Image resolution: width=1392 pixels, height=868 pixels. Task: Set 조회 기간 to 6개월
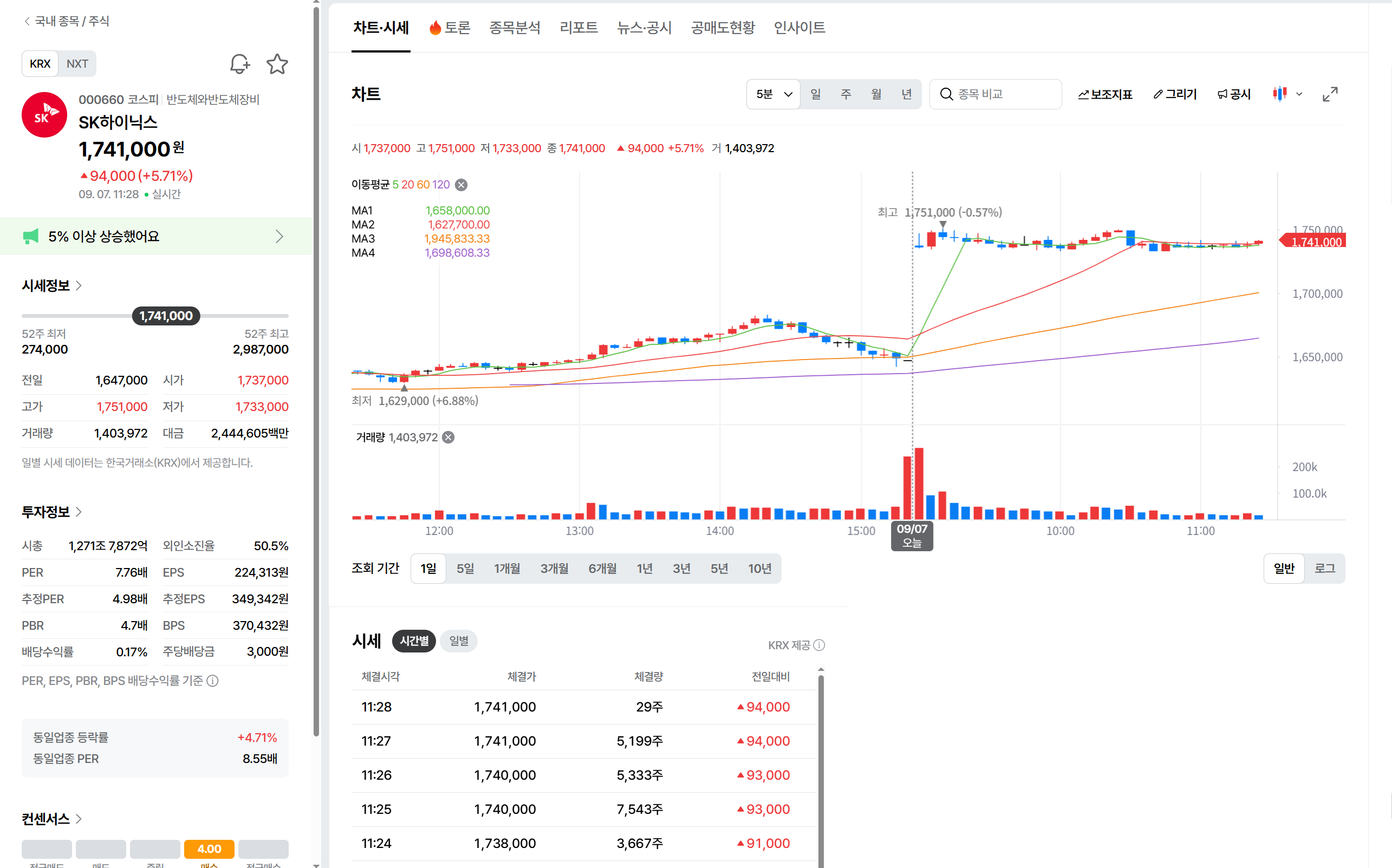coord(602,569)
